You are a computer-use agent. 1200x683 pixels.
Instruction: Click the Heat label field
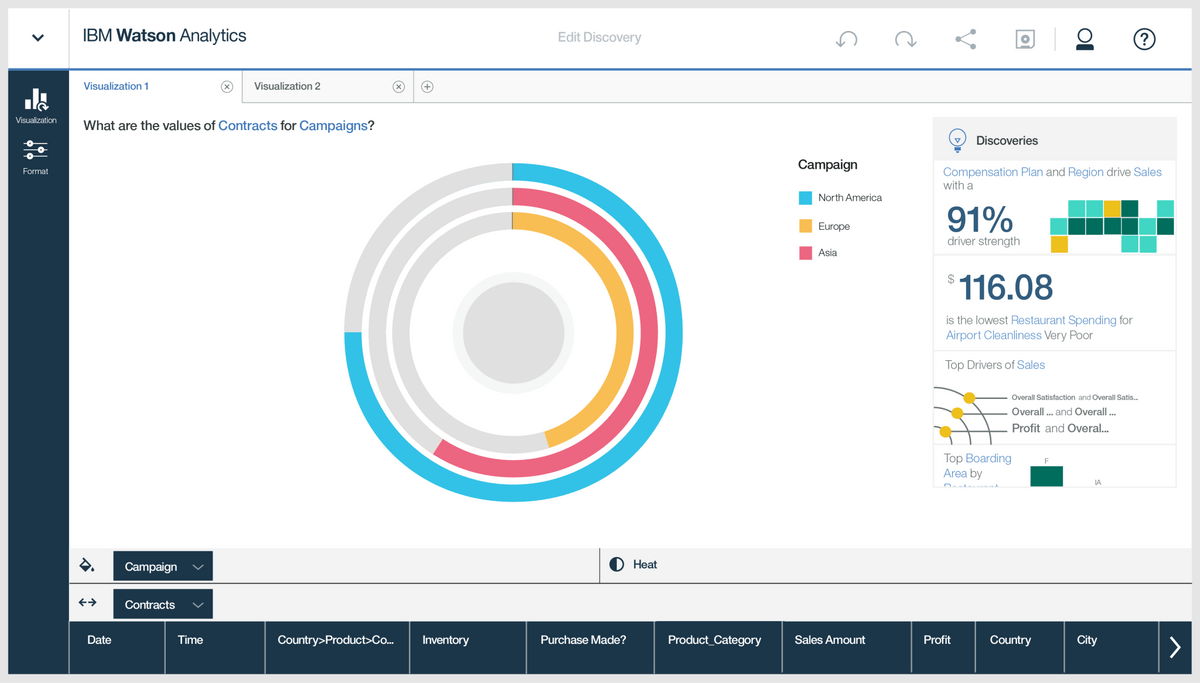pyautogui.click(x=645, y=565)
